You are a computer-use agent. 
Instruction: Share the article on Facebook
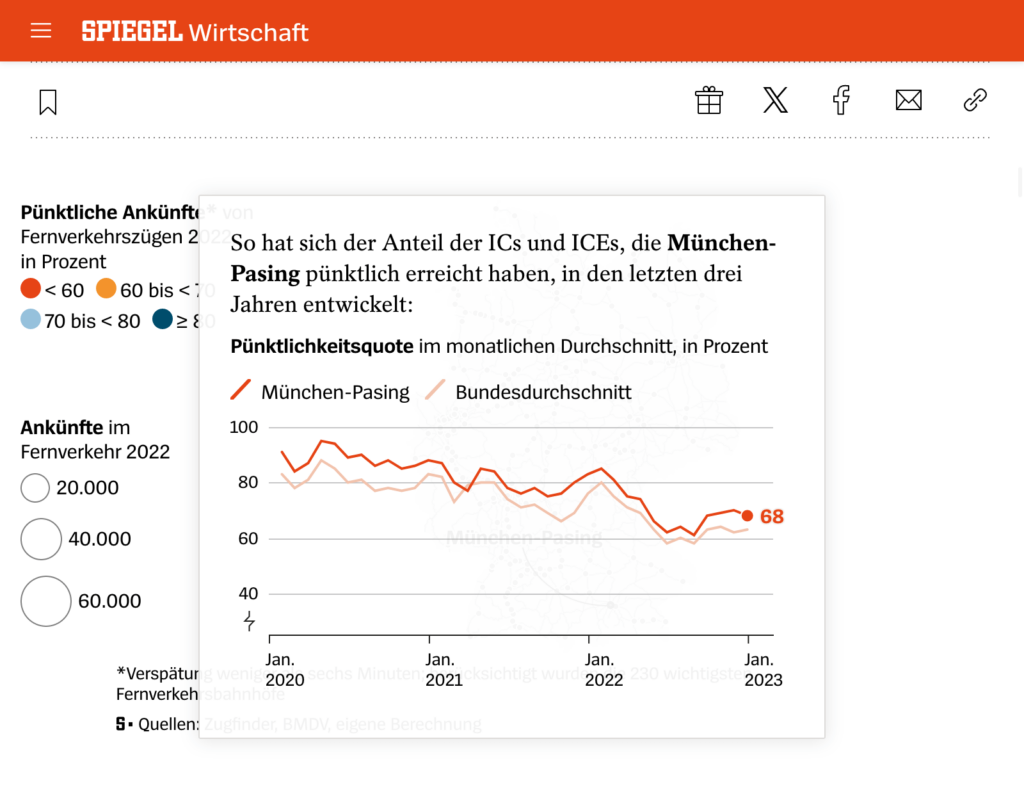pos(841,101)
